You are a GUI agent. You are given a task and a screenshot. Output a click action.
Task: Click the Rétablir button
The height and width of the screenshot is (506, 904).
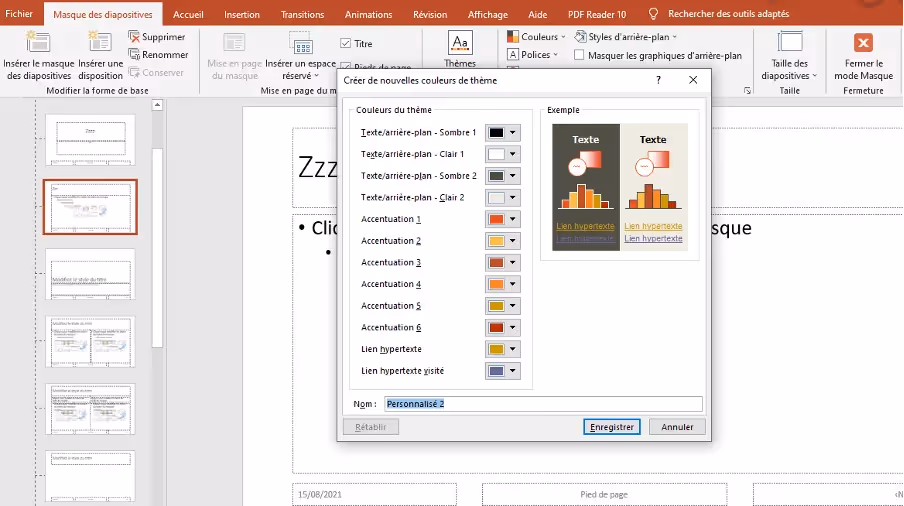click(x=371, y=427)
